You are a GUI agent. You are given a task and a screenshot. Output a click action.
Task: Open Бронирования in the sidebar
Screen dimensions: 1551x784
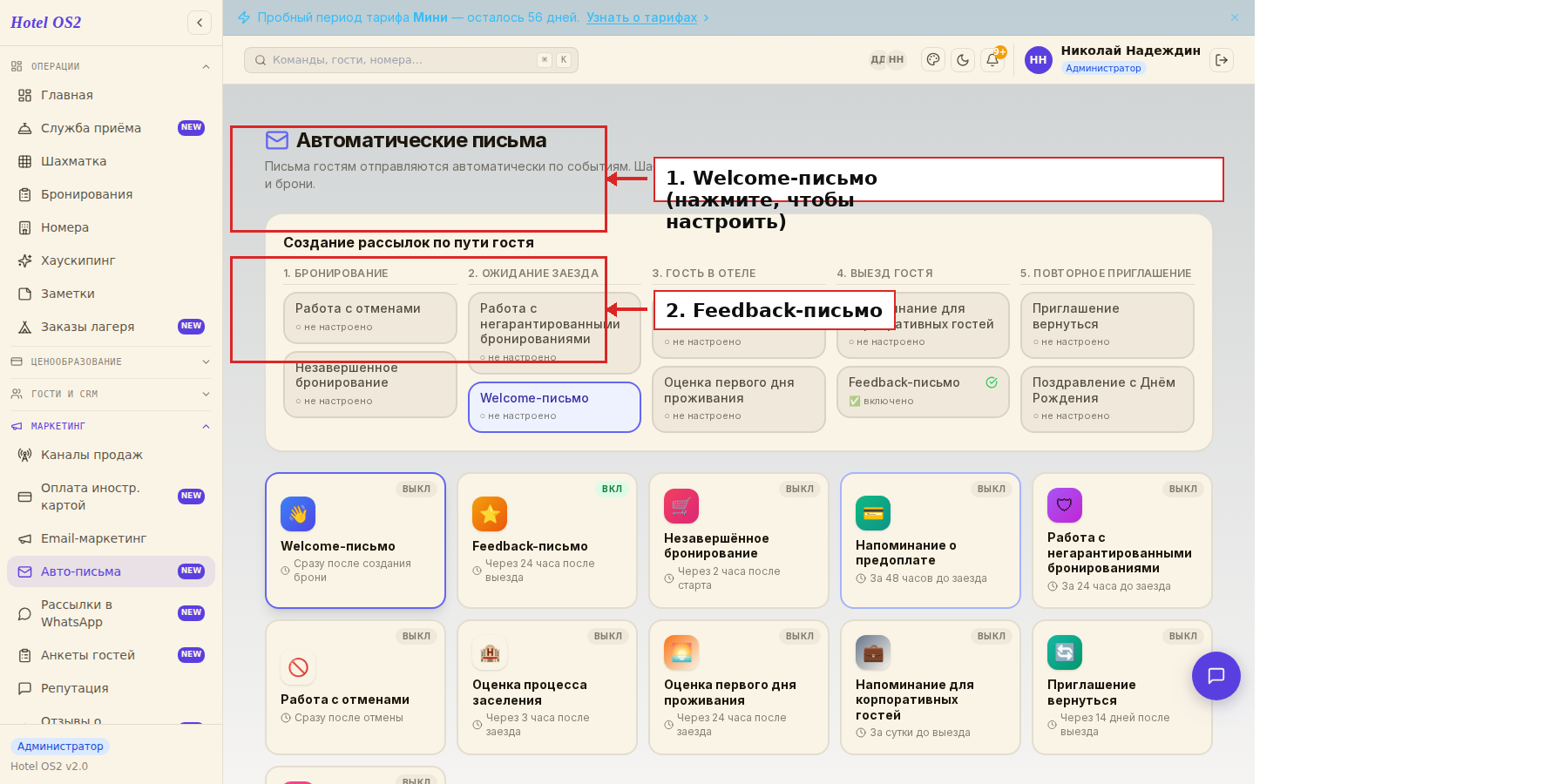[x=111, y=194]
